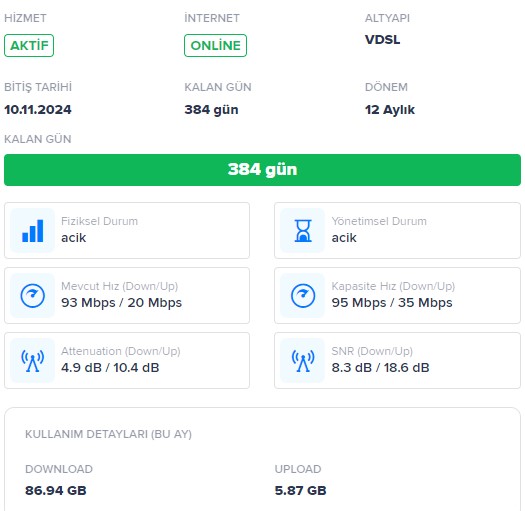Click the Yönetimsel Durum hourglass icon
The image size is (525, 511).
pos(303,230)
